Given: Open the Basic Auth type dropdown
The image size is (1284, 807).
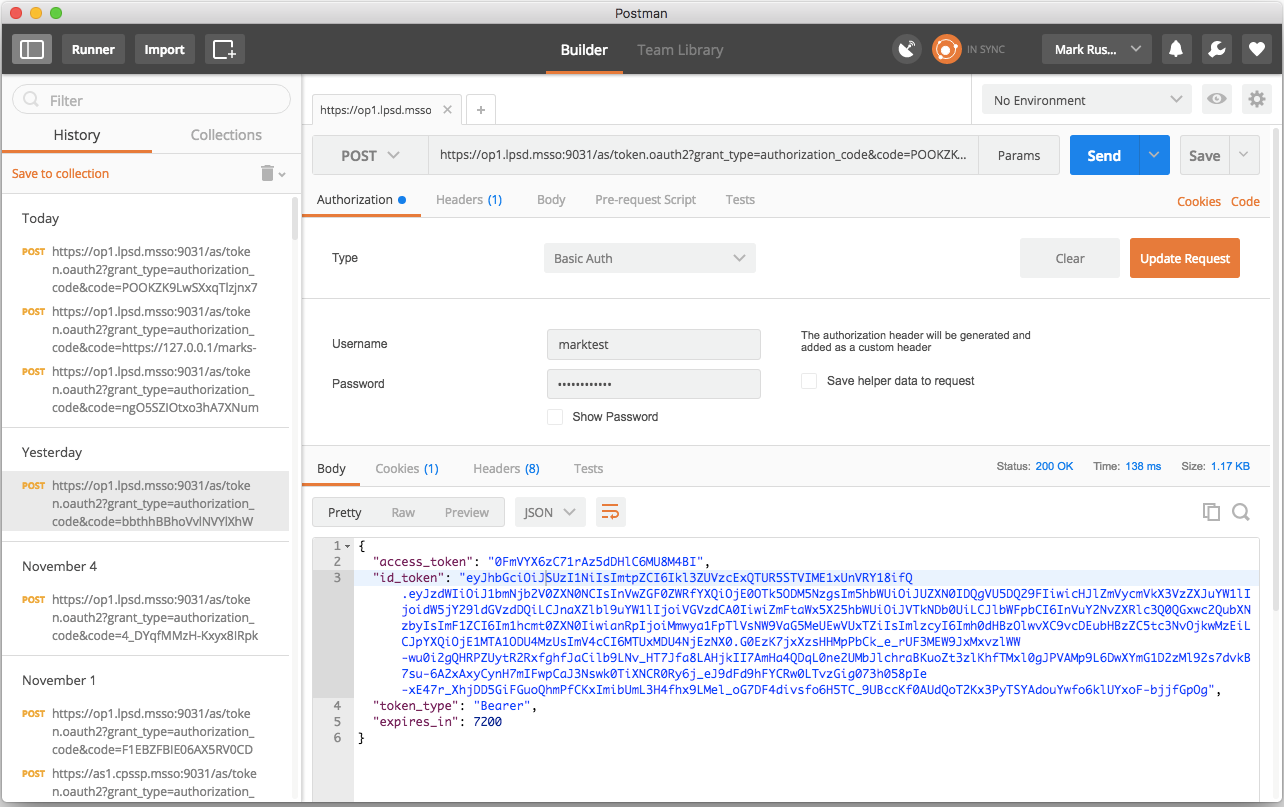Looking at the screenshot, I should [650, 258].
